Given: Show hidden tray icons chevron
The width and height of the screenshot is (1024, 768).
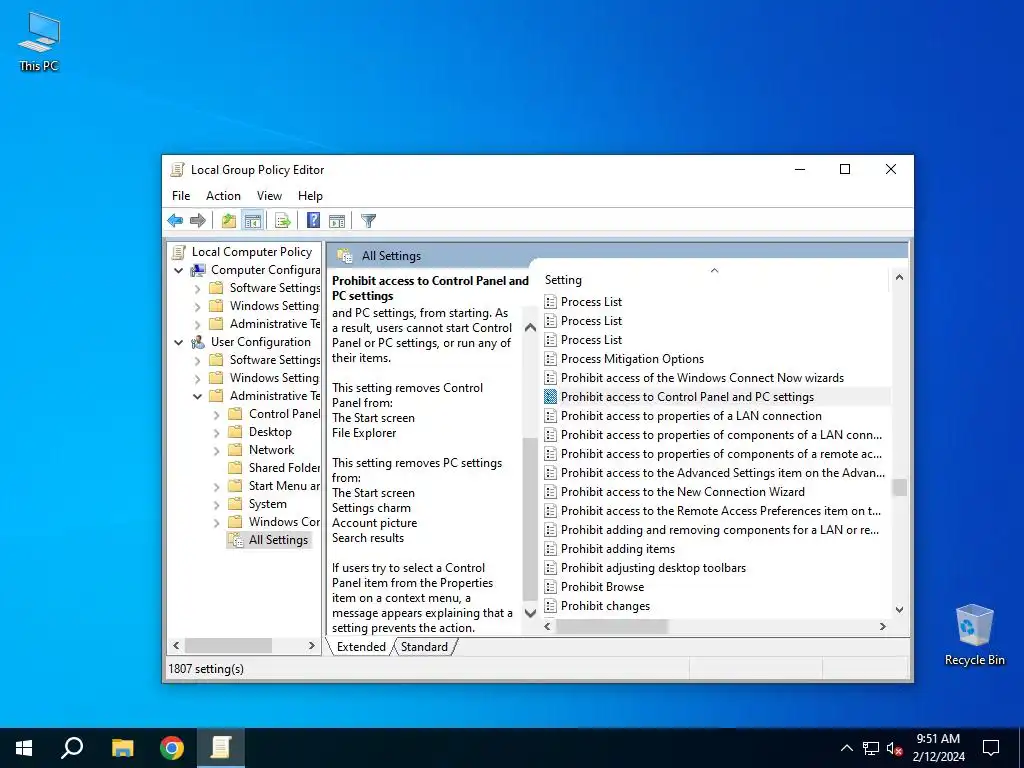Looking at the screenshot, I should coord(846,748).
